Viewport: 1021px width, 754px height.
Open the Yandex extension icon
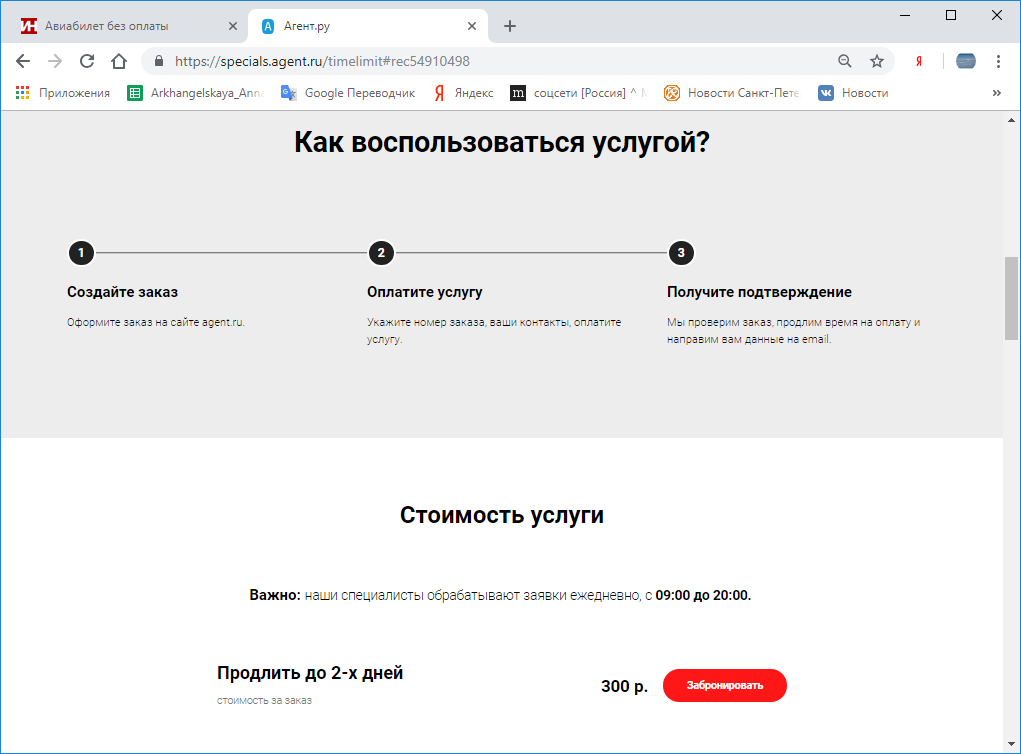click(x=918, y=61)
